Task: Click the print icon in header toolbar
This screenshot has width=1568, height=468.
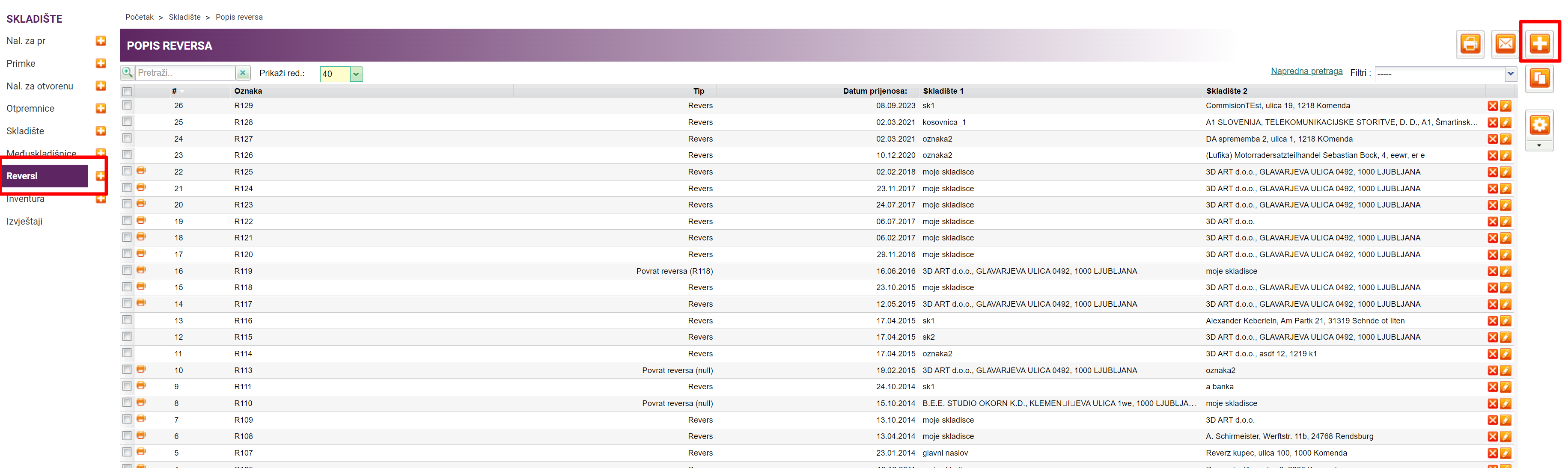Action: pyautogui.click(x=1470, y=44)
